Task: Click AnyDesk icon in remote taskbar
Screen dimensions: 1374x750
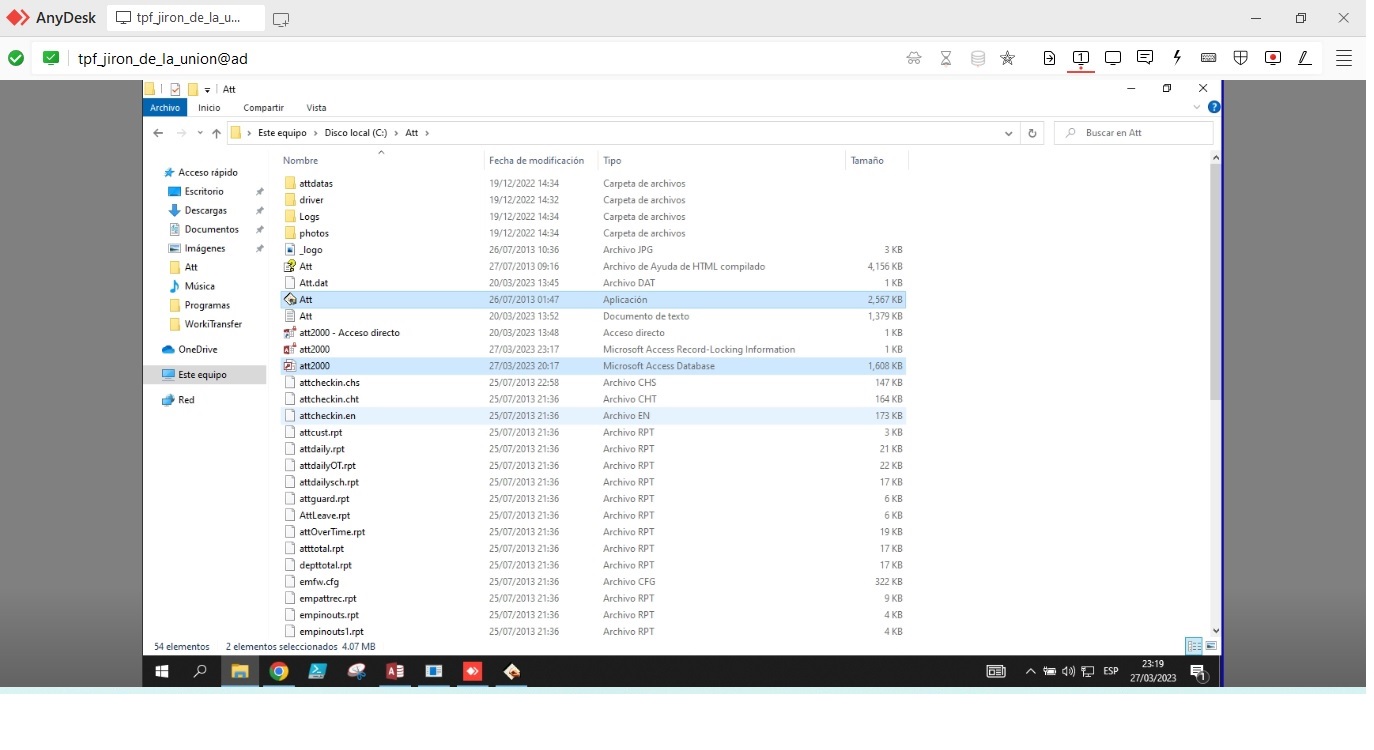Action: tap(472, 672)
